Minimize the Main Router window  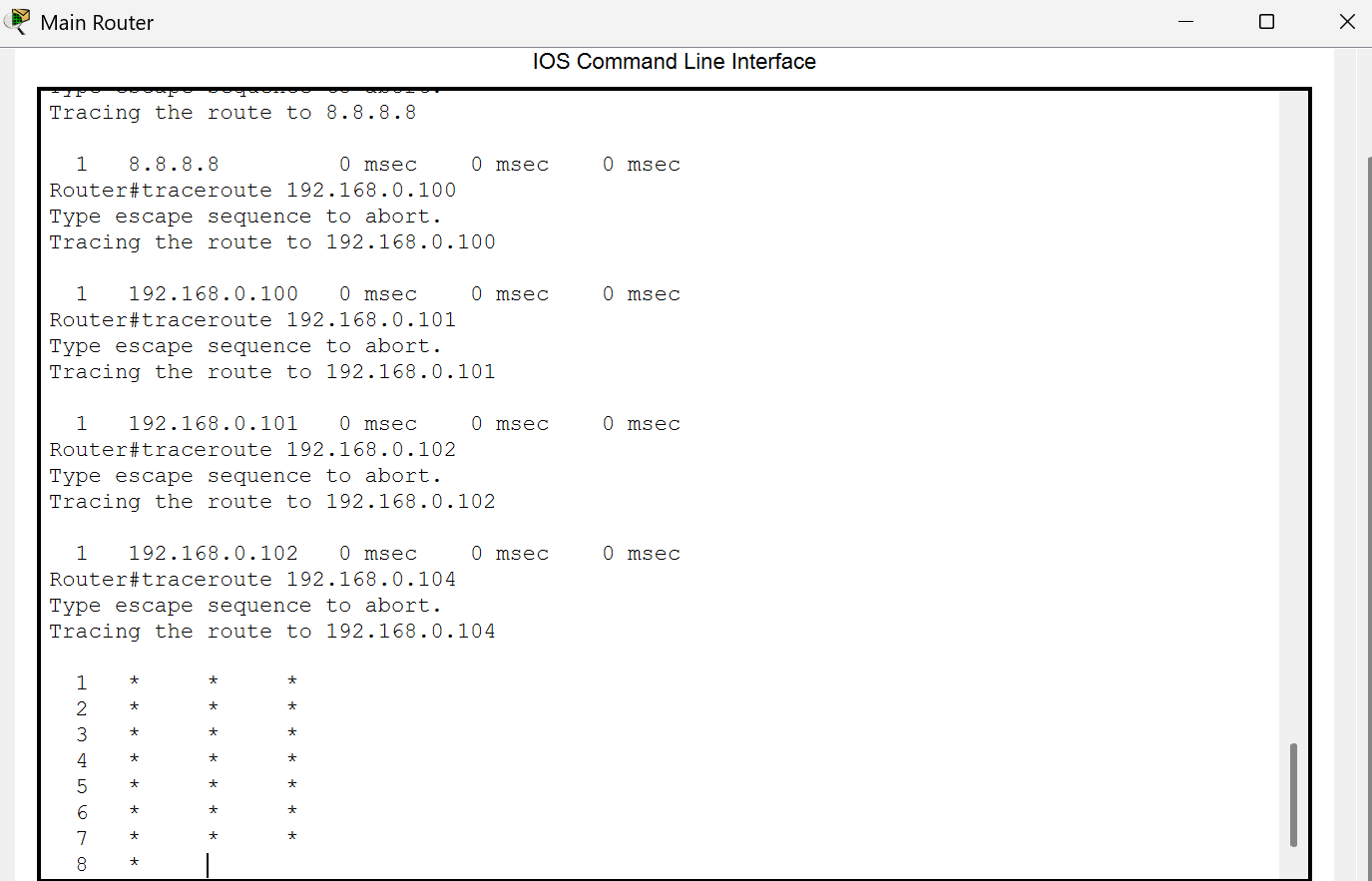(x=1185, y=22)
